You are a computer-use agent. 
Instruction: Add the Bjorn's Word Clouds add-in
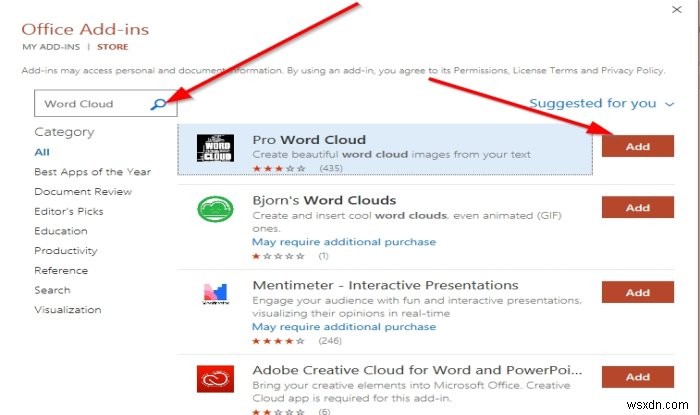coord(638,207)
